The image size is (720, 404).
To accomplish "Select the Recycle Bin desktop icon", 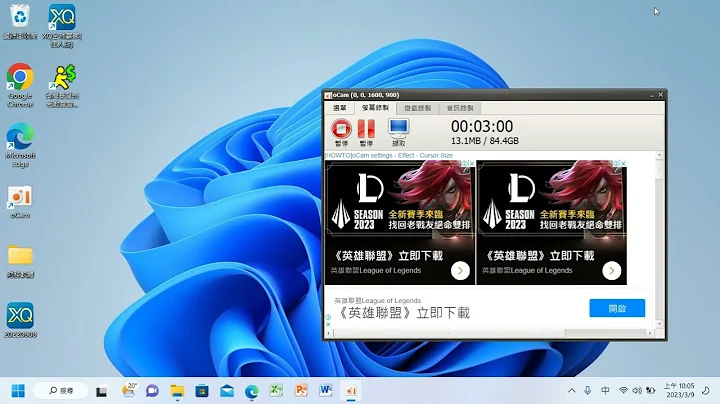I will click(x=20, y=21).
